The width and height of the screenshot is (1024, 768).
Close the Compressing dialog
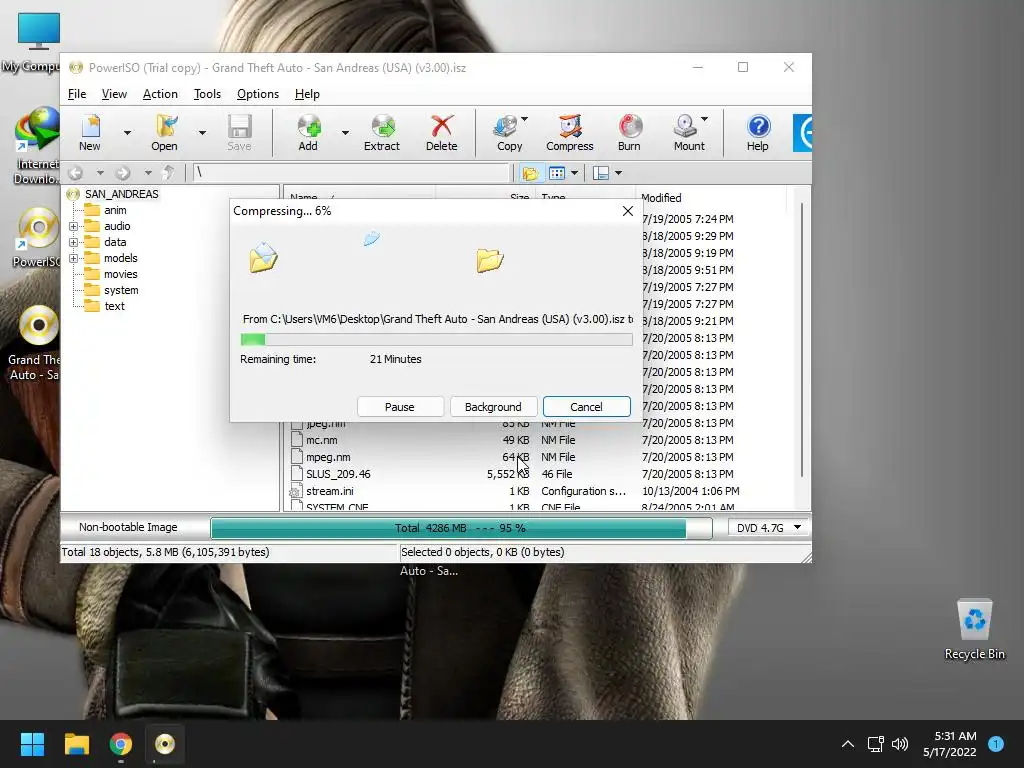click(628, 211)
